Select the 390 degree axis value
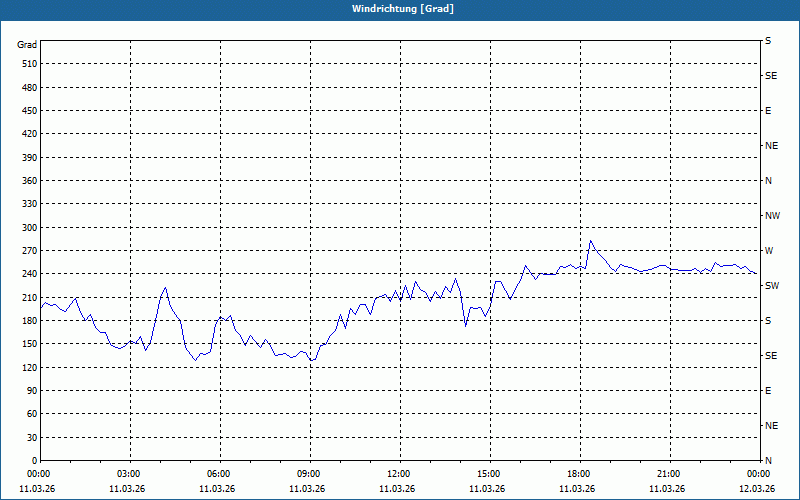The height and width of the screenshot is (500, 800). pos(30,158)
